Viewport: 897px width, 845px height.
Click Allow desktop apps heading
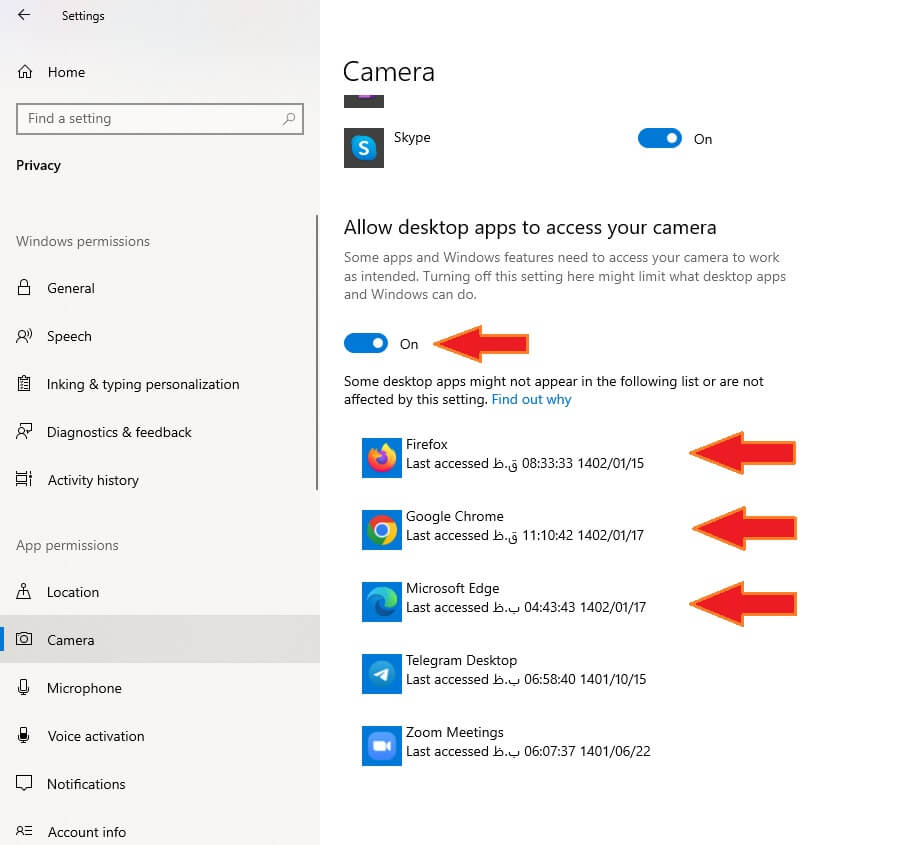[530, 228]
